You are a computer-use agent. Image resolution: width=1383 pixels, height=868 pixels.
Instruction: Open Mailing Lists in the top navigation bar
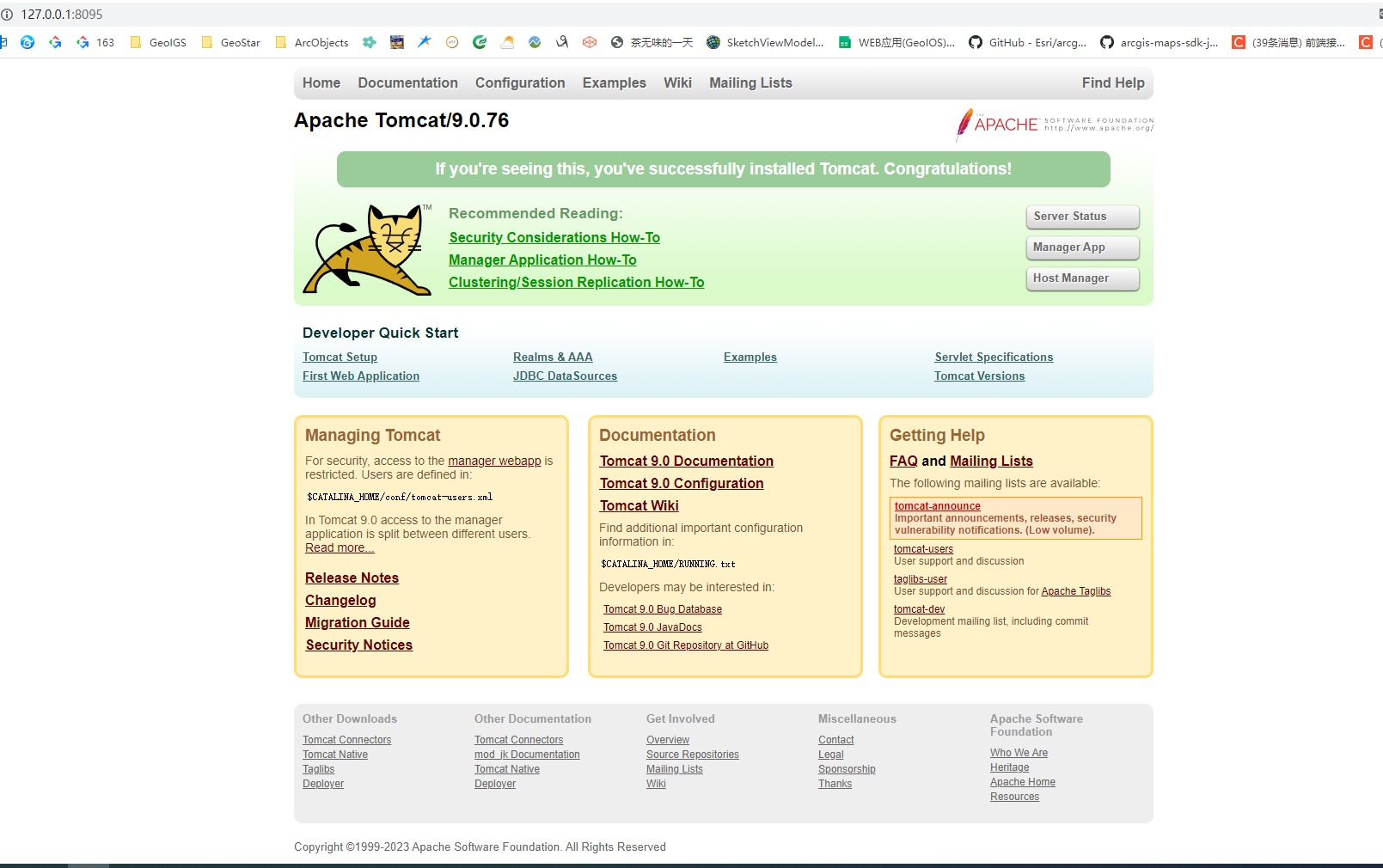pyautogui.click(x=750, y=83)
